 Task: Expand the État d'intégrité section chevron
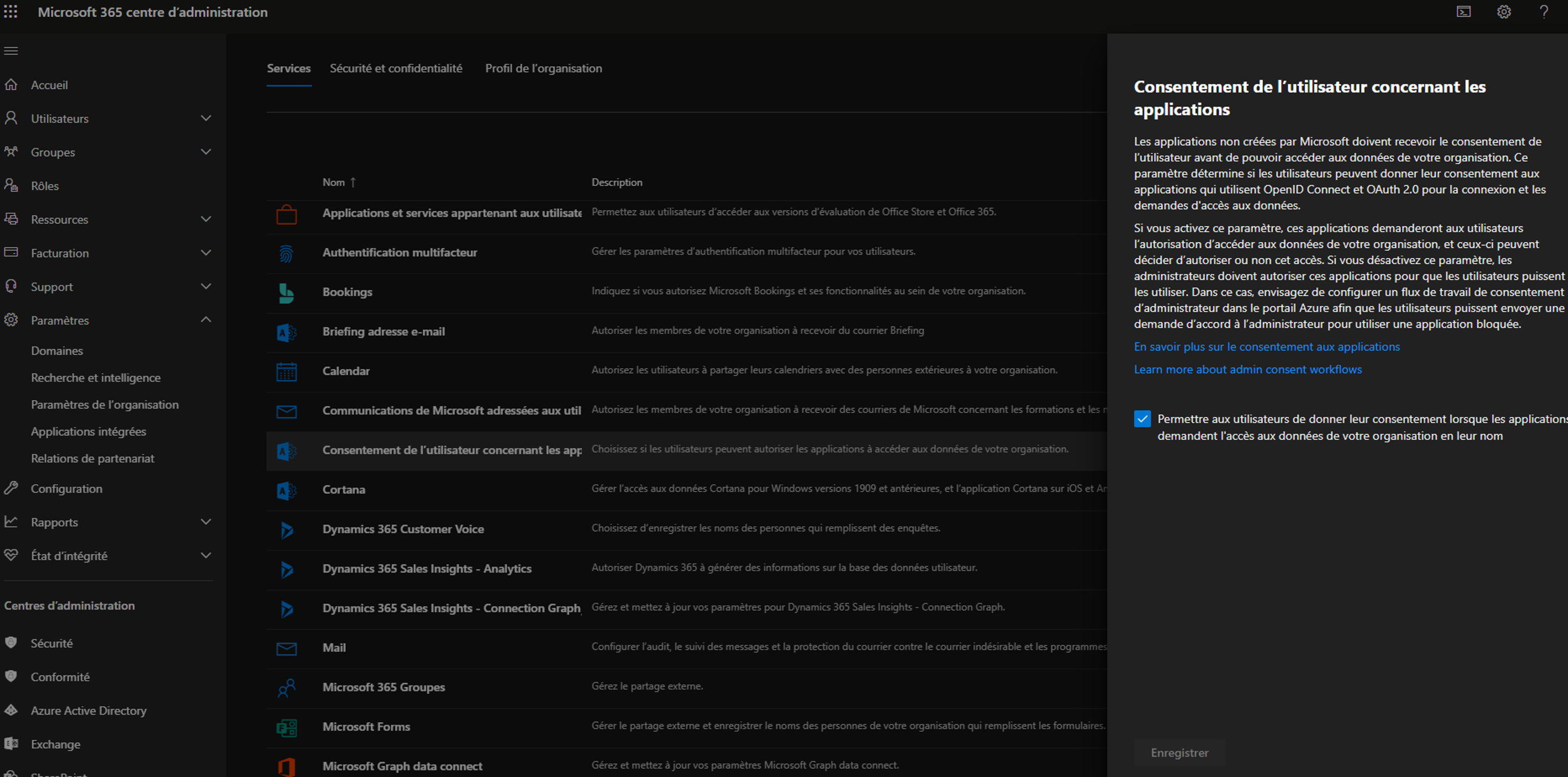(x=206, y=555)
